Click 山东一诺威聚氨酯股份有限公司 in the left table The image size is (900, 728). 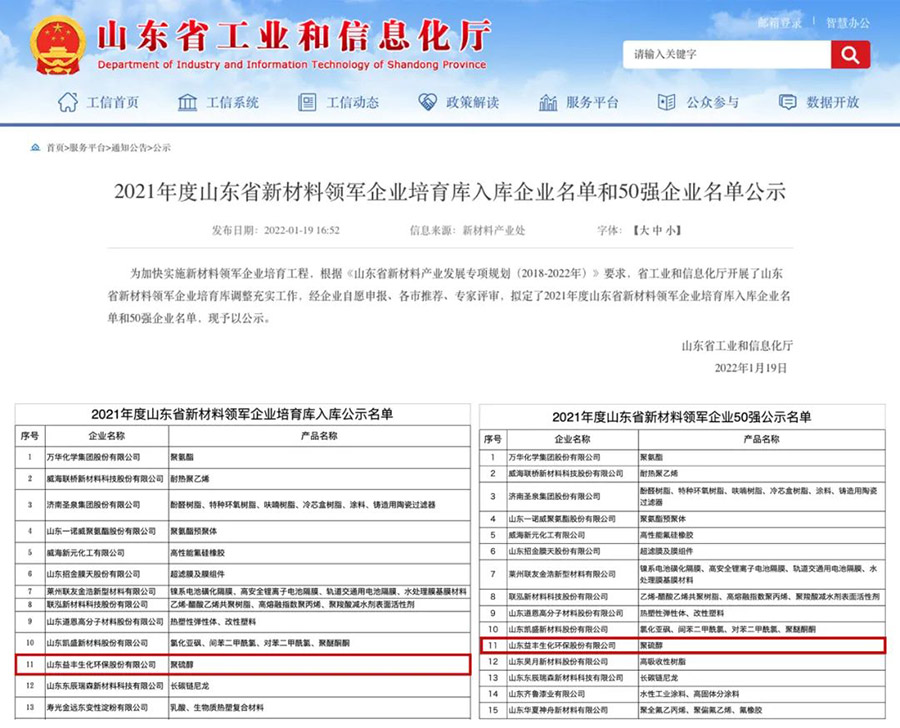101,531
